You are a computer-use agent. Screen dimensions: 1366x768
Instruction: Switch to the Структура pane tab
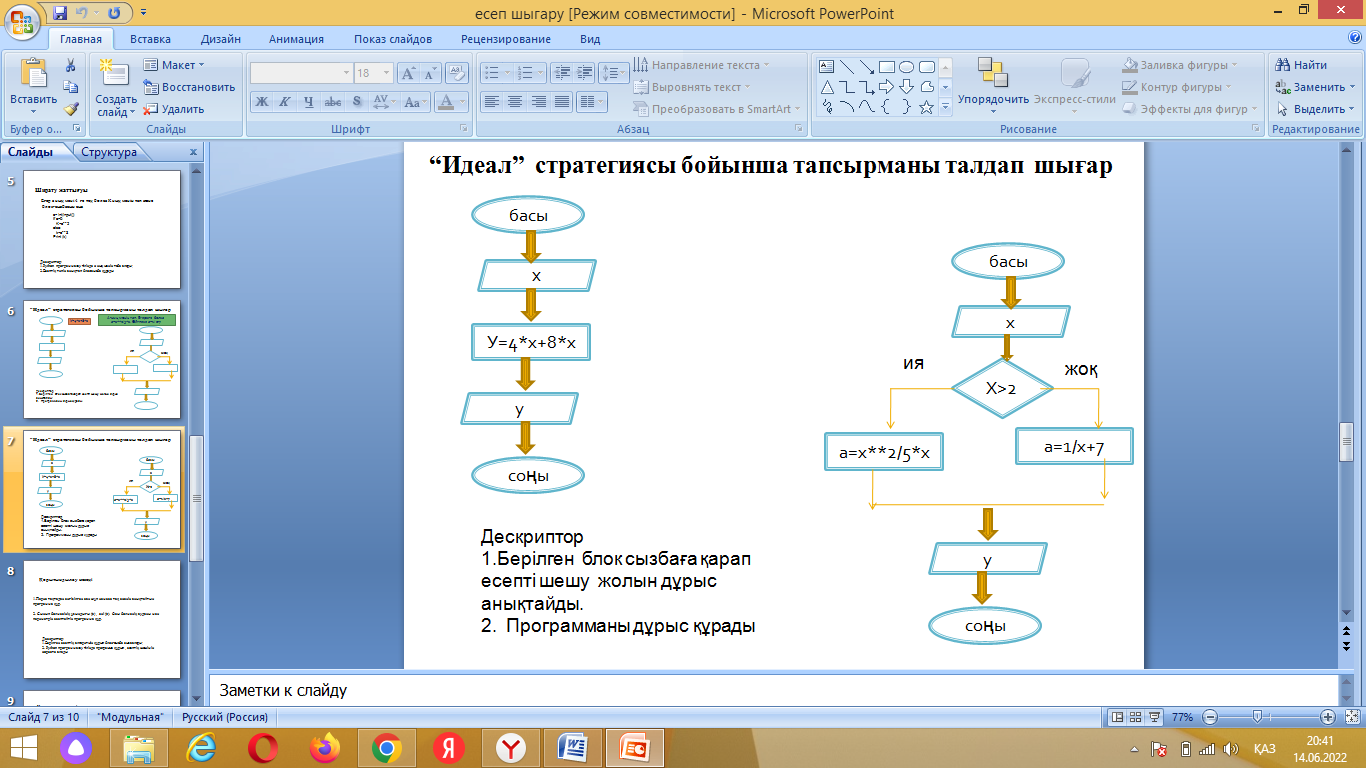click(110, 152)
